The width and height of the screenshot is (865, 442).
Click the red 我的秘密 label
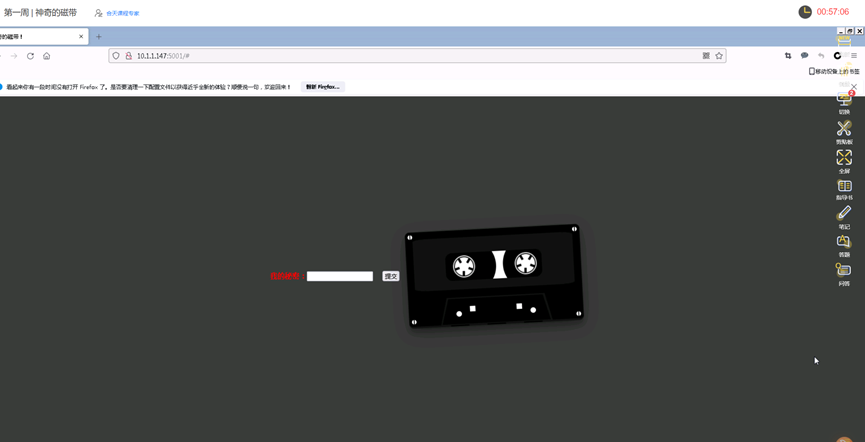(x=288, y=276)
